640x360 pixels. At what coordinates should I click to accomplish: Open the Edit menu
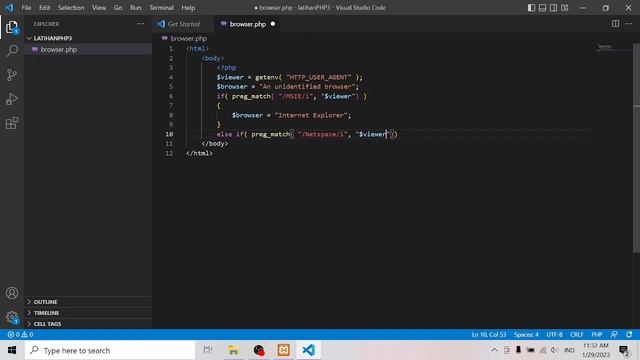point(44,8)
